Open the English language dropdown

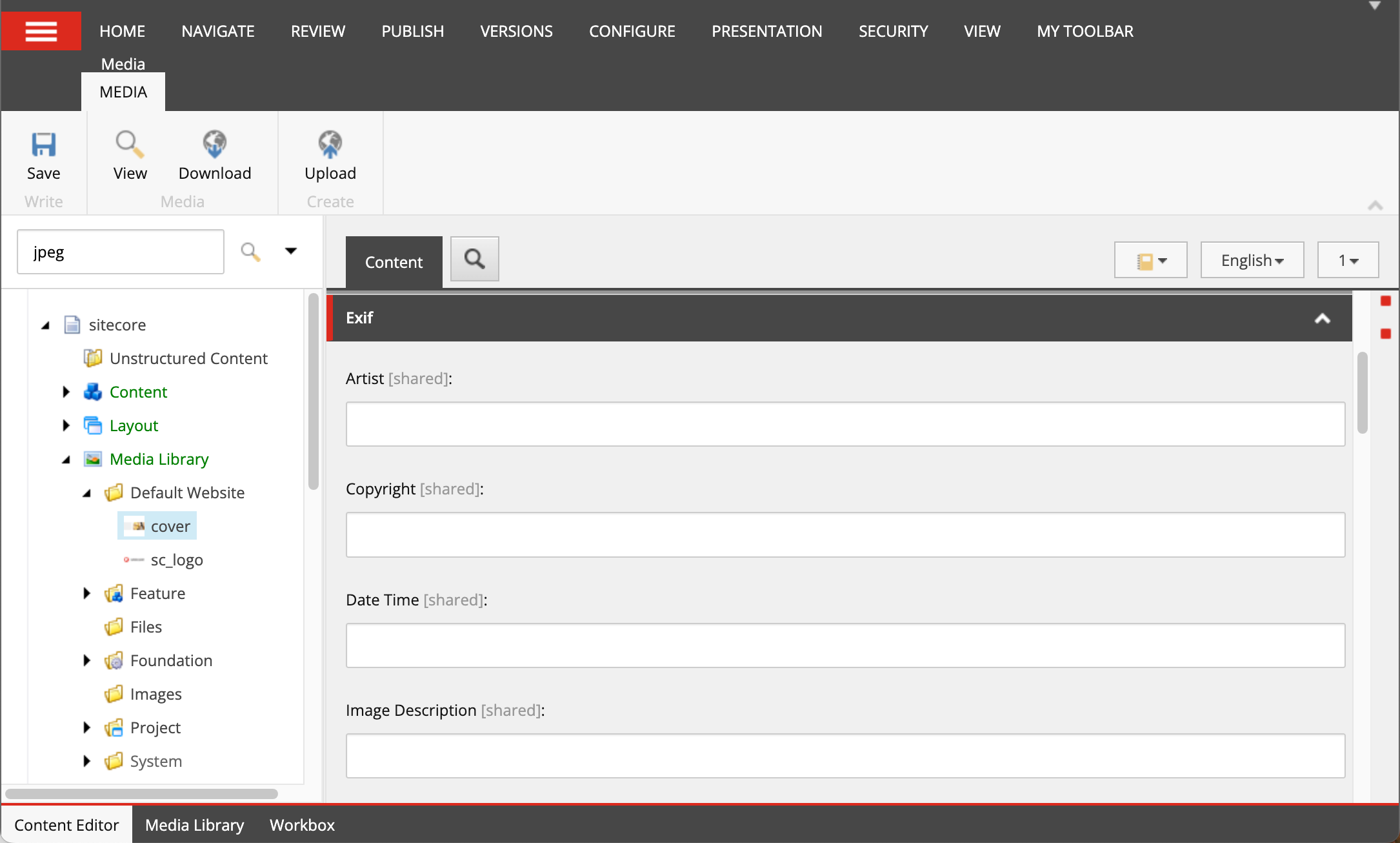[1252, 260]
